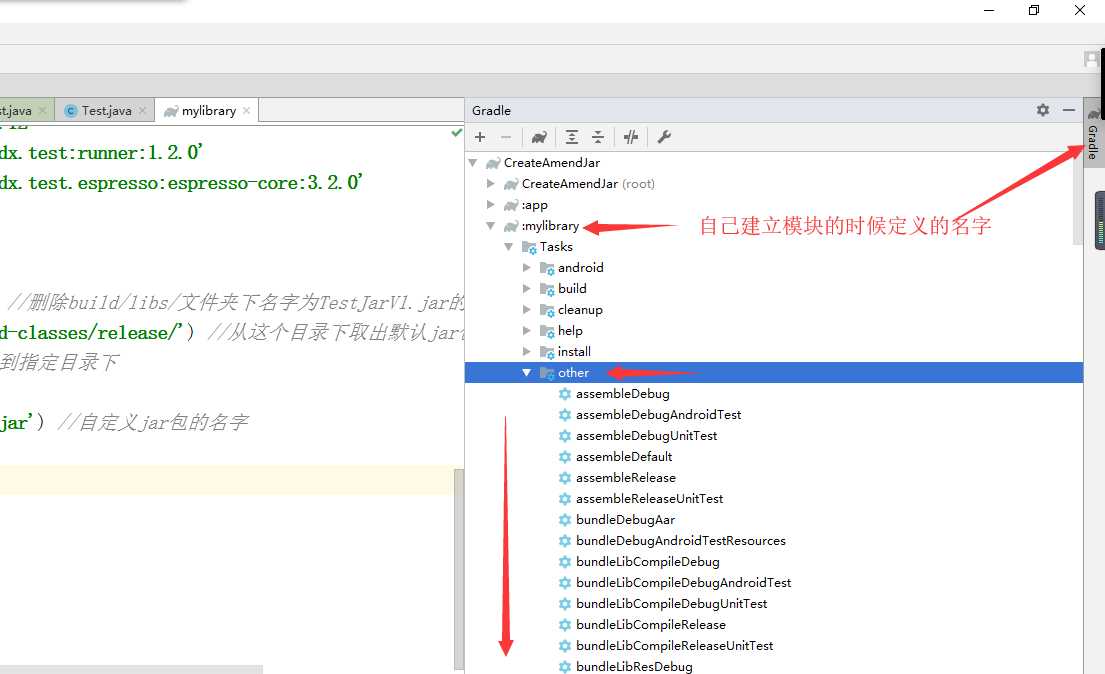Click the editor vertical scrollbar thumb
The width and height of the screenshot is (1105, 674).
click(459, 569)
